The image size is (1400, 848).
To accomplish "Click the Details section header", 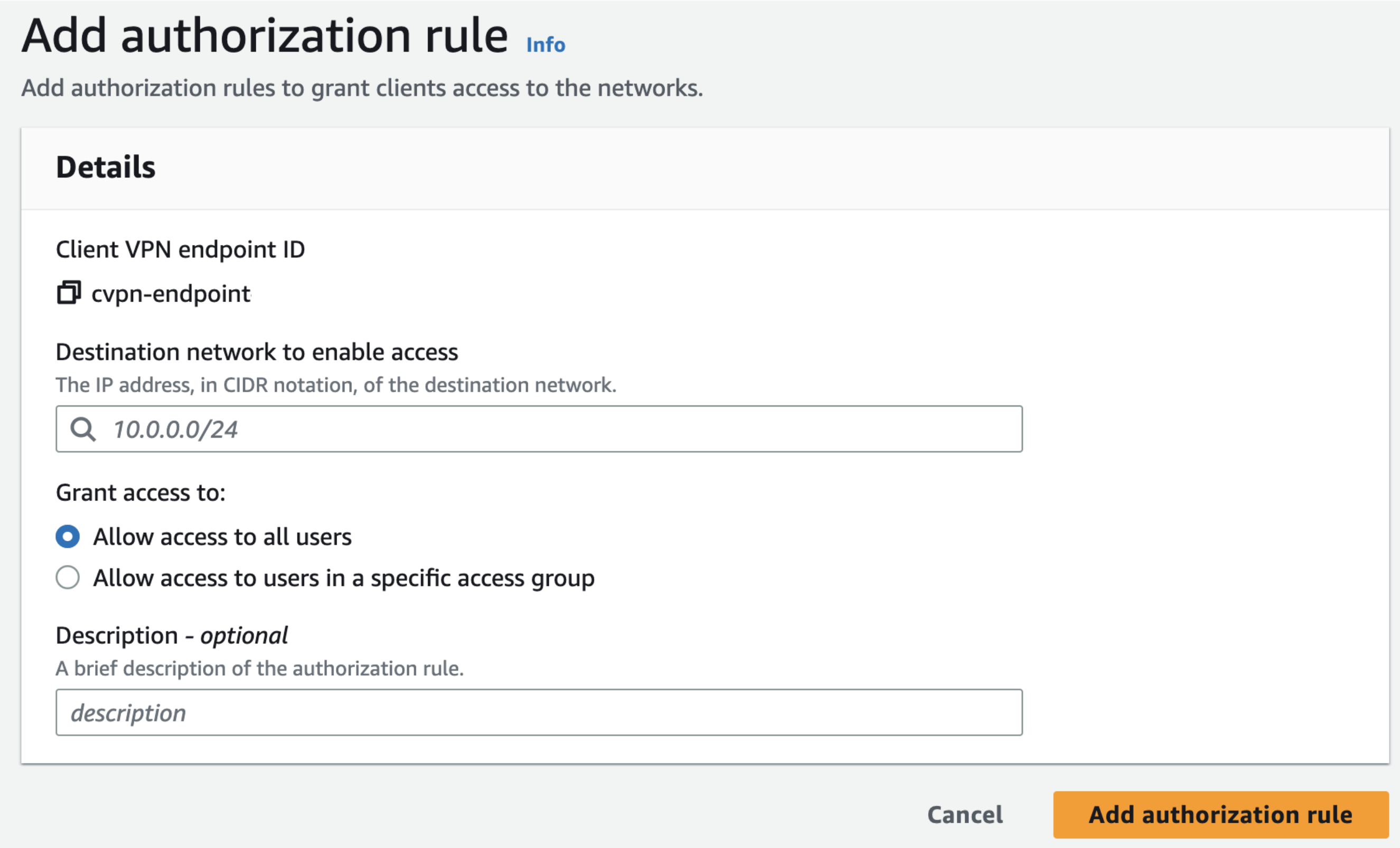I will pyautogui.click(x=106, y=167).
